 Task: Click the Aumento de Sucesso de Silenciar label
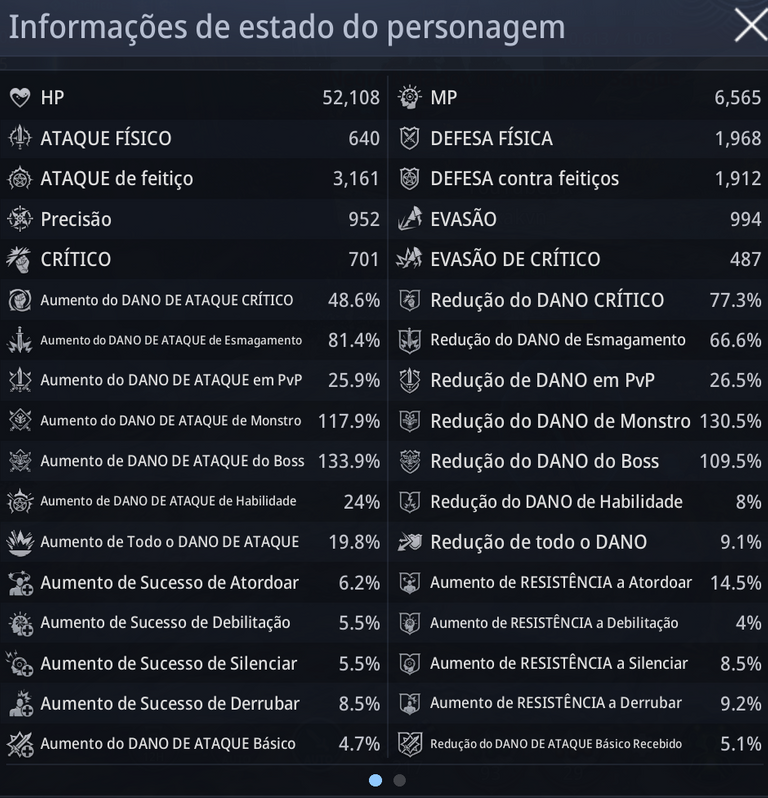click(x=168, y=663)
